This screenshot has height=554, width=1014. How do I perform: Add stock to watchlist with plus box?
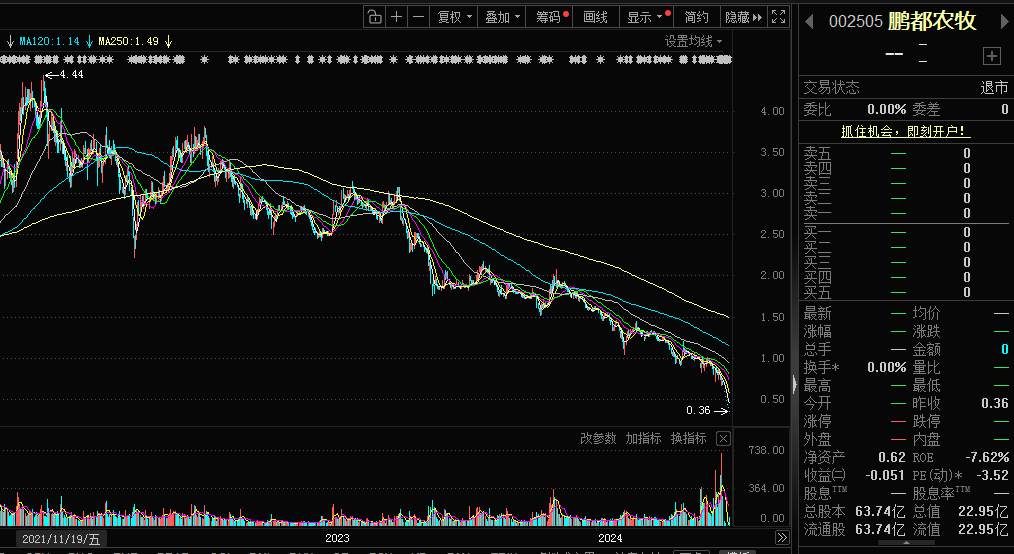pyautogui.click(x=991, y=56)
